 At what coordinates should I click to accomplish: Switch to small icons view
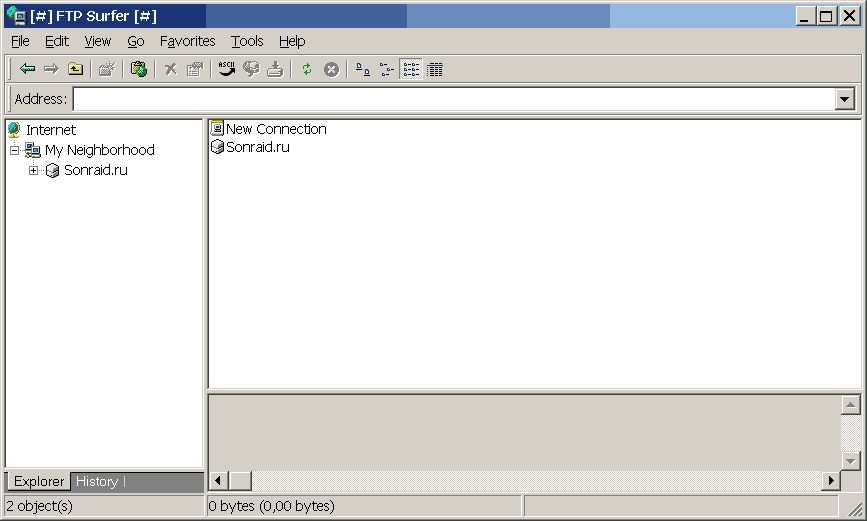[x=387, y=69]
